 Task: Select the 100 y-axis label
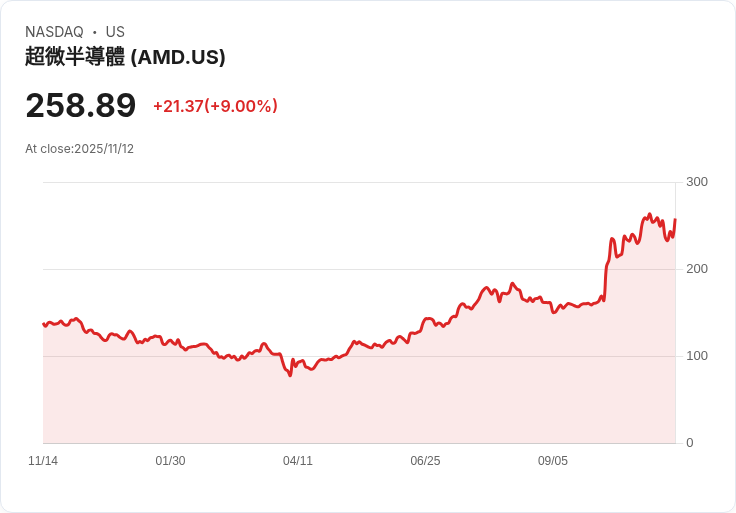coord(697,356)
